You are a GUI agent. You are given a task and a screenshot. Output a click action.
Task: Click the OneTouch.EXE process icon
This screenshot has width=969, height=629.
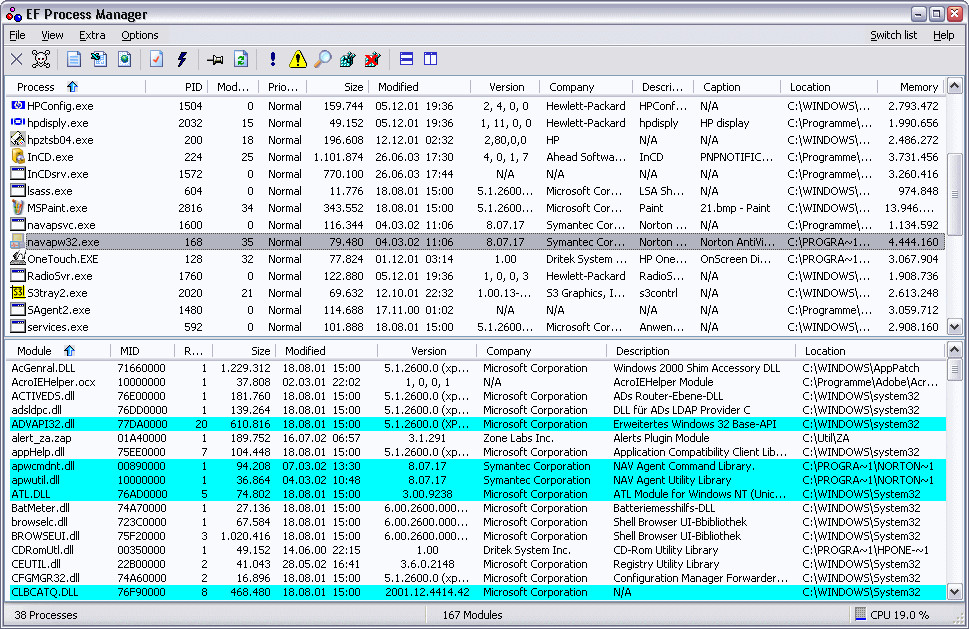click(x=18, y=258)
